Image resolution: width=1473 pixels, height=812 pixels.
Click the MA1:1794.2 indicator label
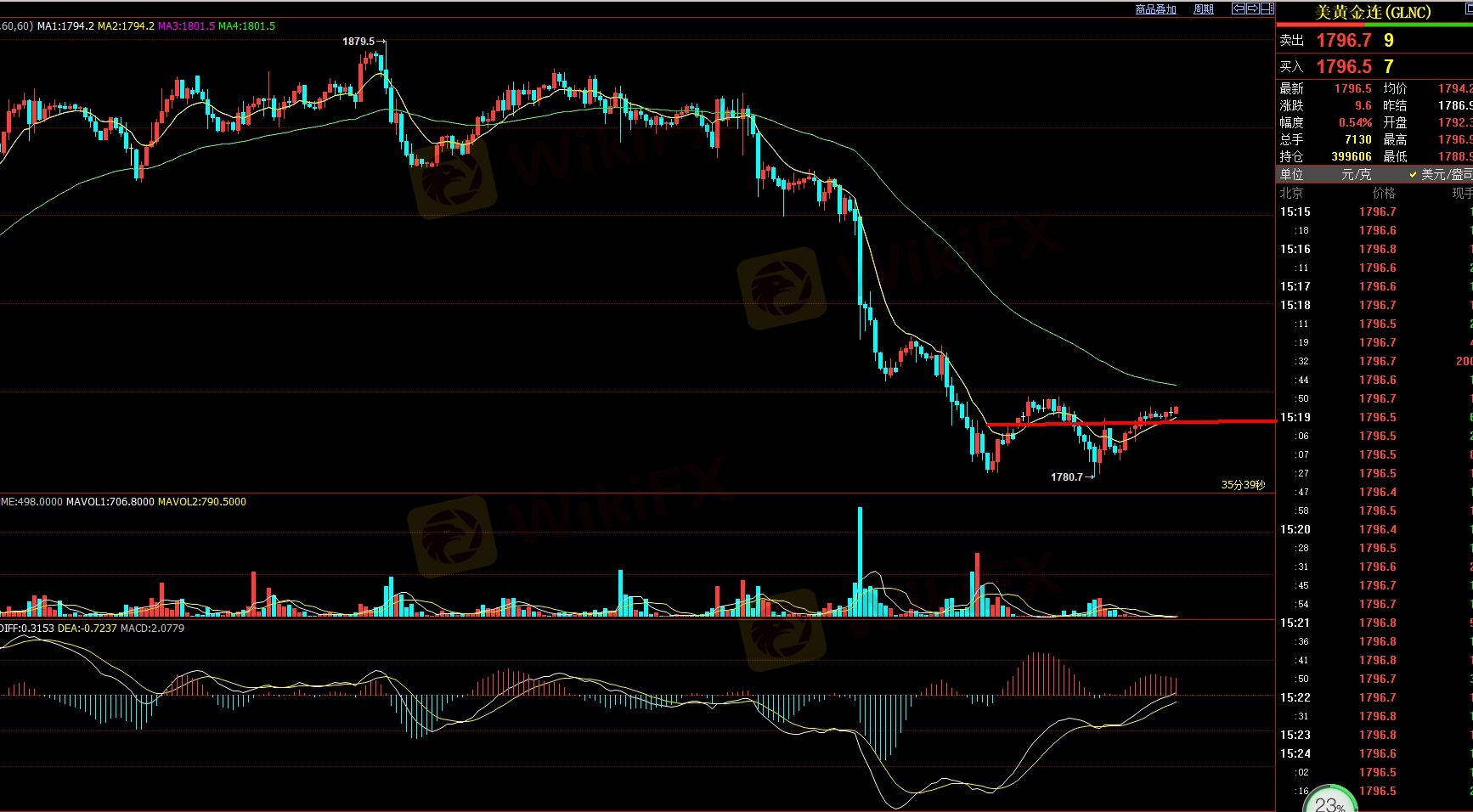(x=65, y=26)
